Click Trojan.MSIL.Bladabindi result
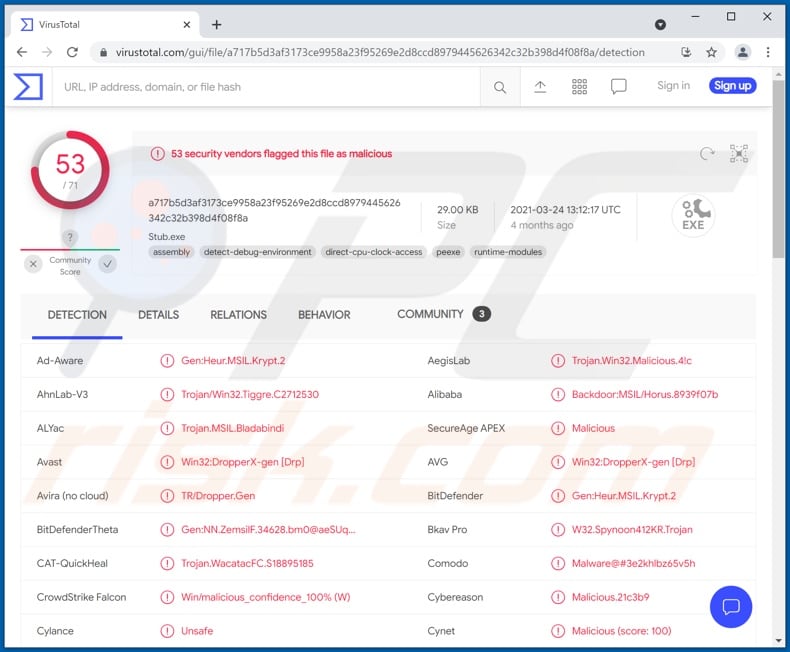Viewport: 790px width, 652px height. click(233, 428)
